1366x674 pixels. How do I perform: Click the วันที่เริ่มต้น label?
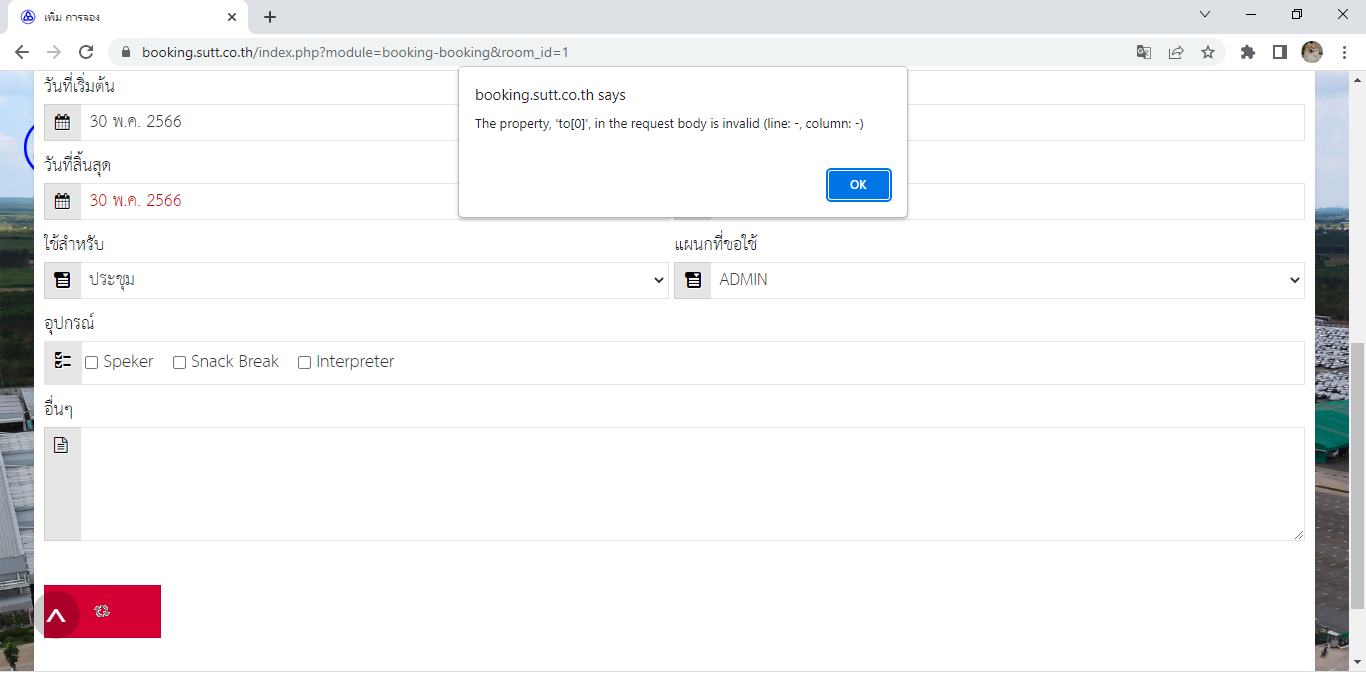tap(79, 86)
